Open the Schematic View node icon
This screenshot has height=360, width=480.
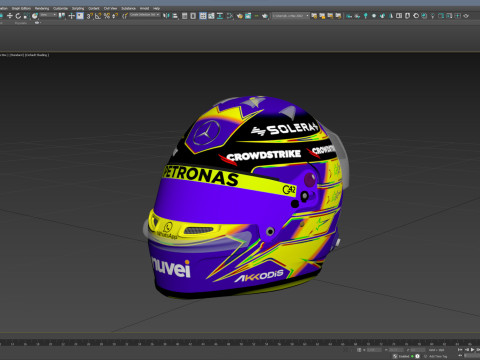[220, 16]
